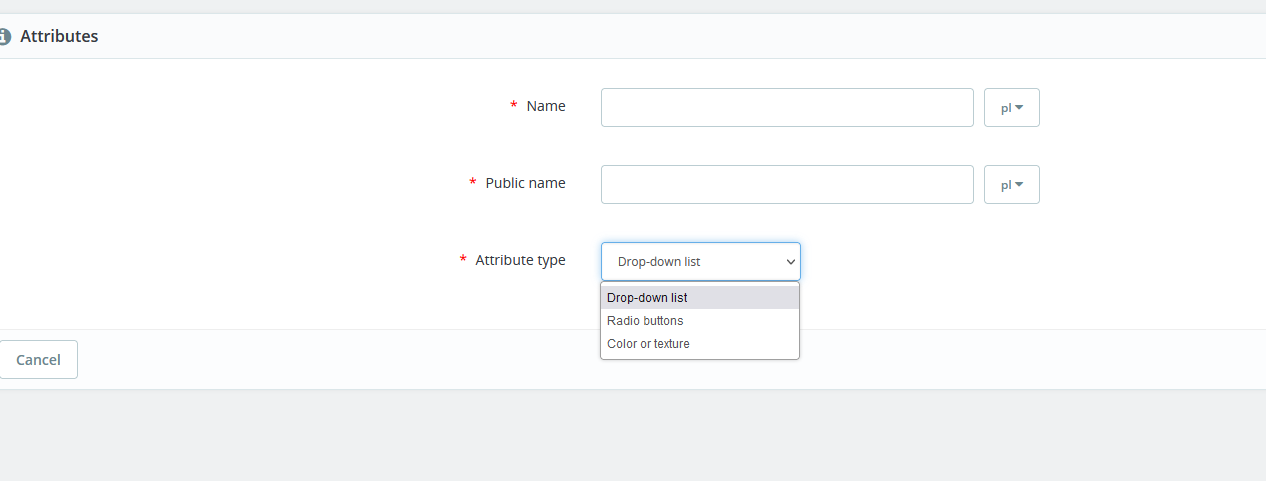Screen dimensions: 1266x481
Task: Click the Attributes panel heading text
Action: (59, 36)
